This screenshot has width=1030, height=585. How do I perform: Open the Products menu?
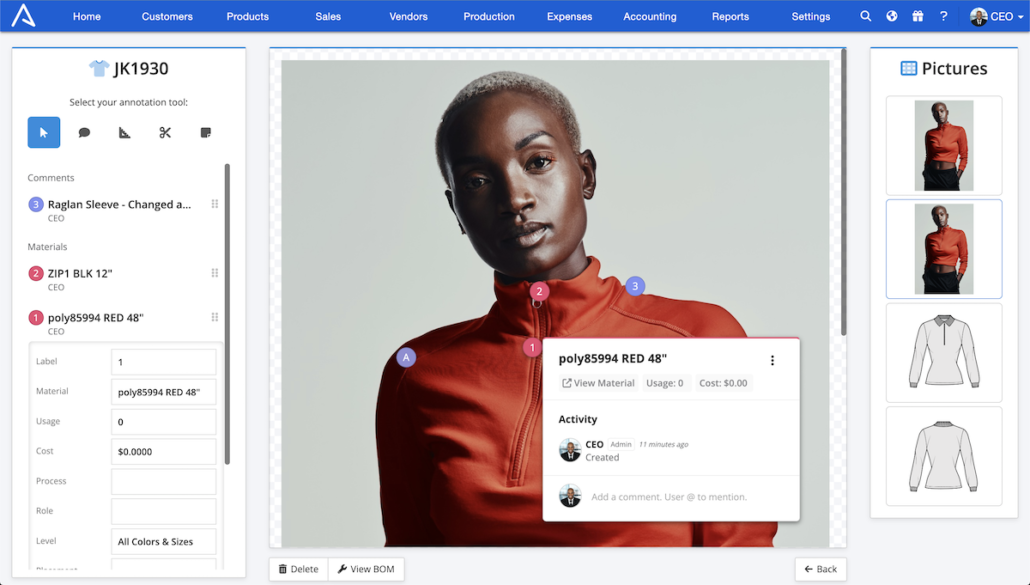(248, 16)
